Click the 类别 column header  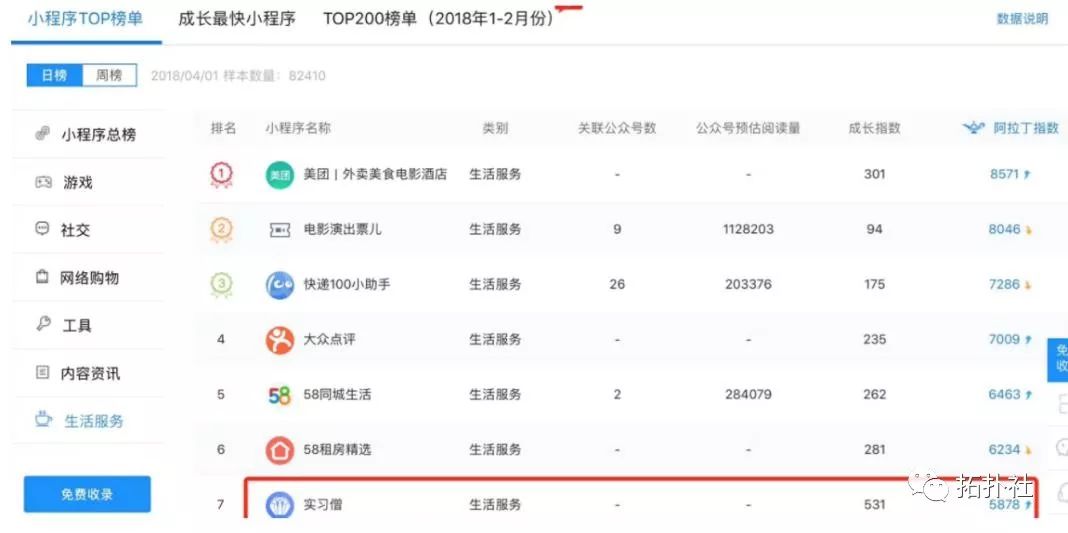click(x=495, y=128)
